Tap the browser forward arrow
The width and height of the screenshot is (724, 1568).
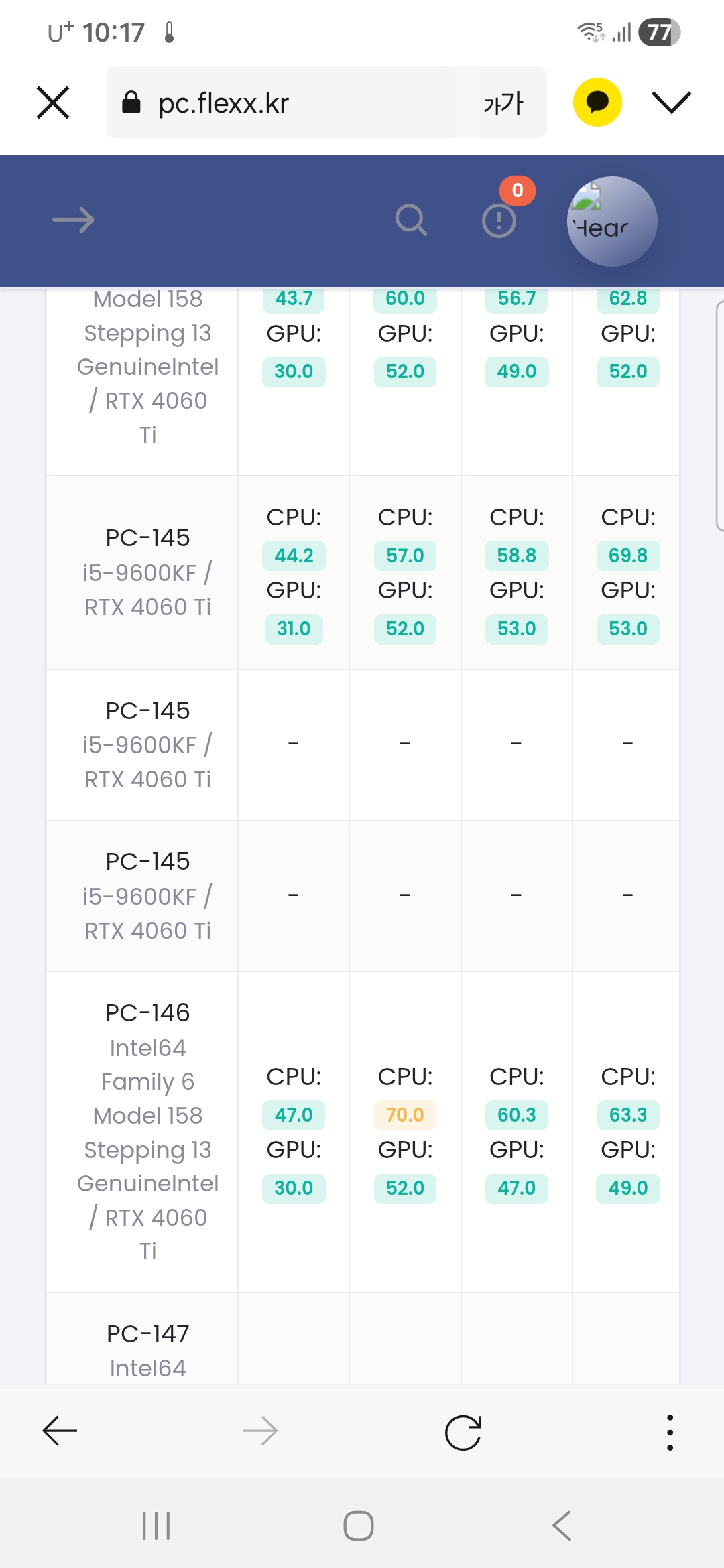[x=260, y=1431]
